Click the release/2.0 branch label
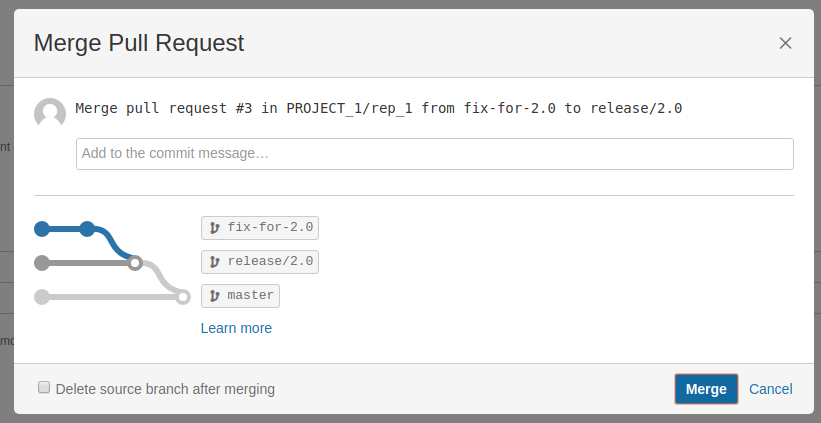The image size is (821, 423). tap(270, 262)
